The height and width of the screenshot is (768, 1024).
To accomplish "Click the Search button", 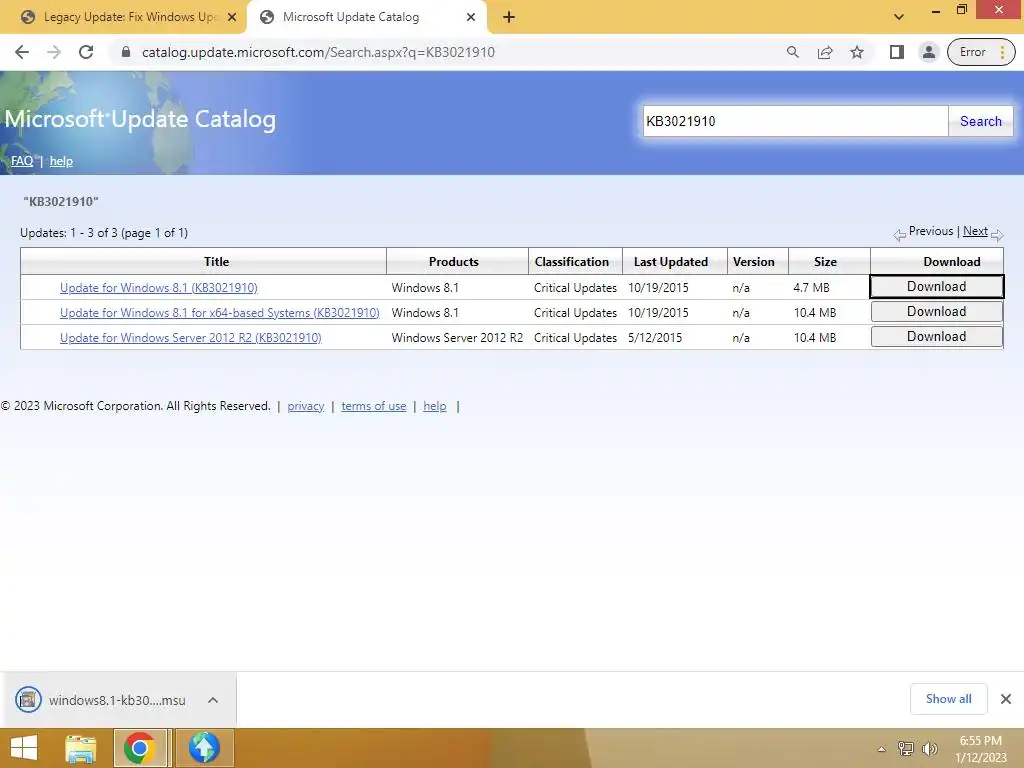I will [980, 121].
